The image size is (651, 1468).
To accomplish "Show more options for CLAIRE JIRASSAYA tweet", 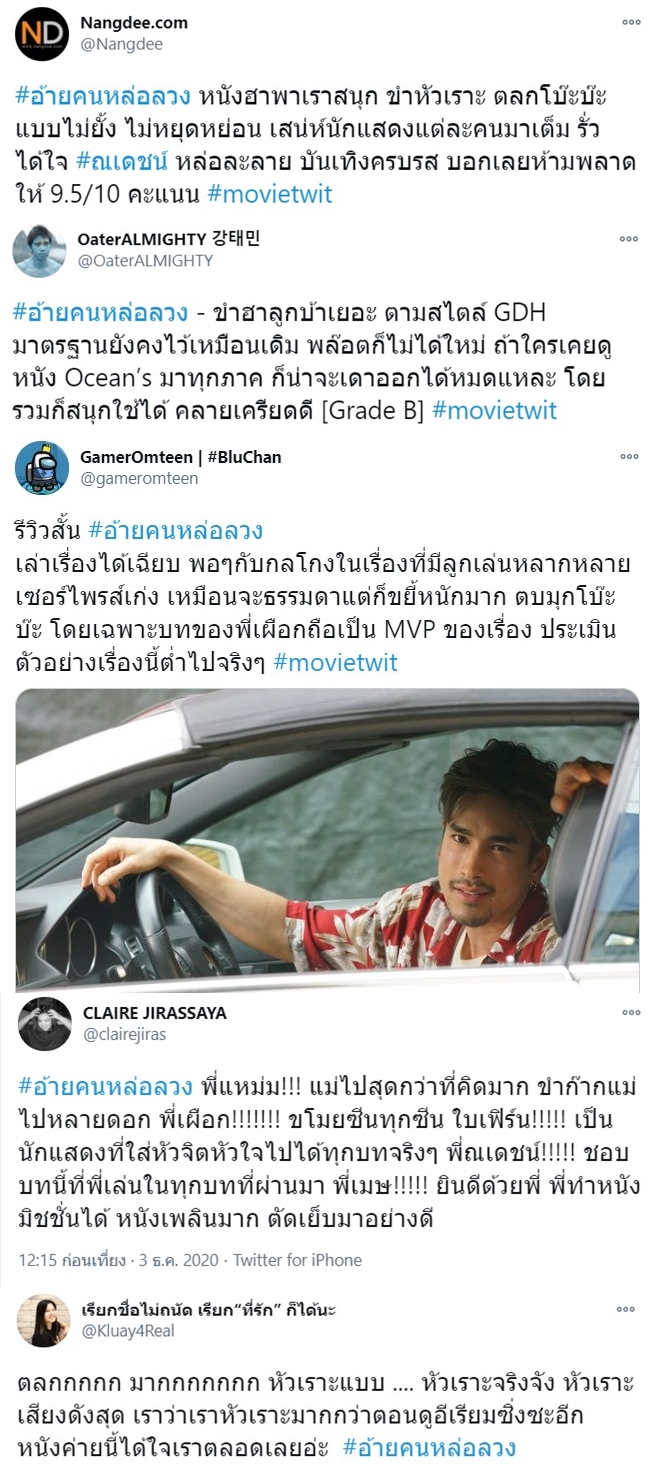I will coord(630,1013).
